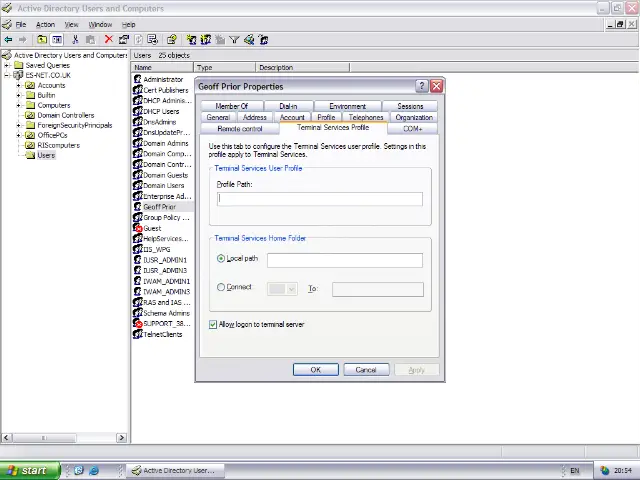The height and width of the screenshot is (480, 640).
Task: Open the File menu
Action: click(x=21, y=24)
